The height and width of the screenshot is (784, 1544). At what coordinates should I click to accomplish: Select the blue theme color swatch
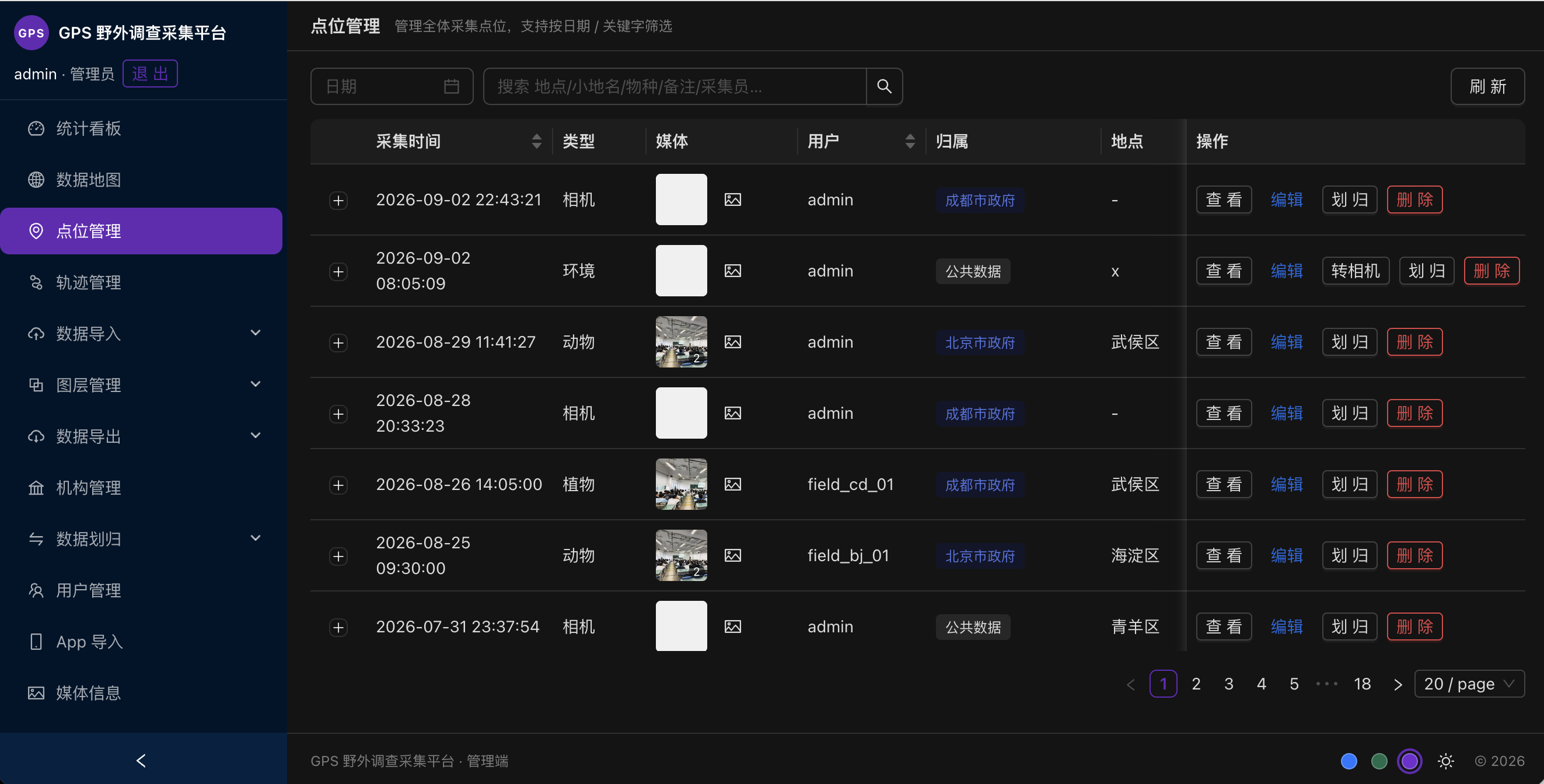point(1349,761)
